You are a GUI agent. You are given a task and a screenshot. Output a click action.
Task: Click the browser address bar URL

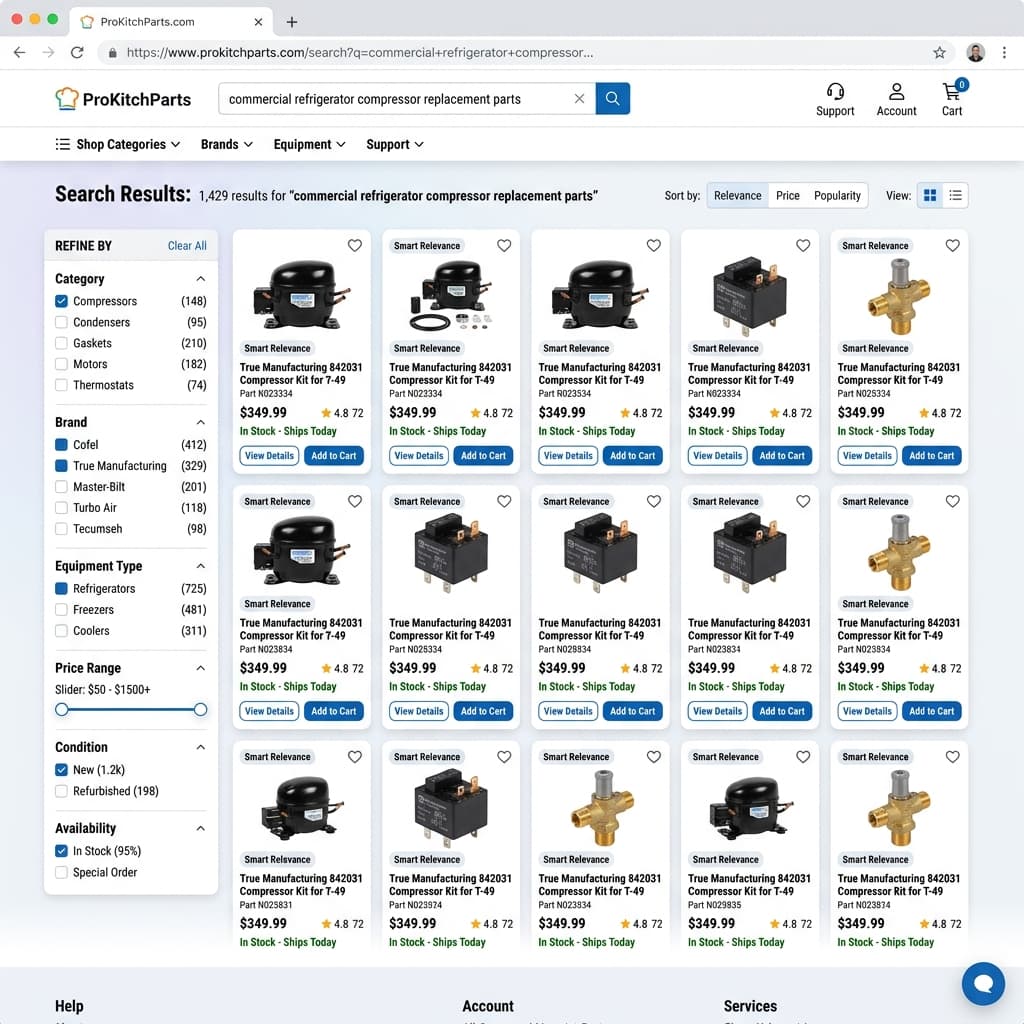tap(360, 53)
